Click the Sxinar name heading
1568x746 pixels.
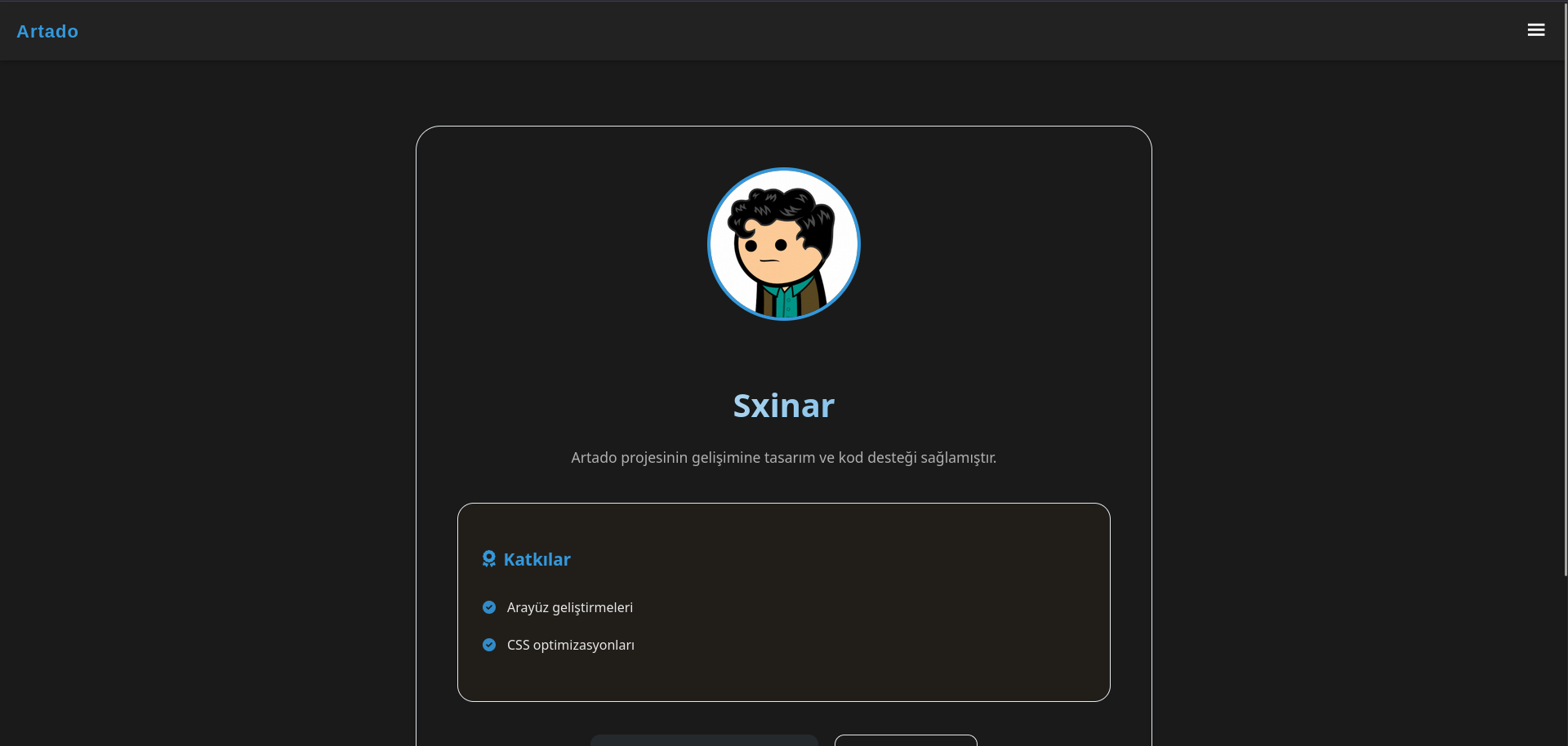click(x=784, y=406)
